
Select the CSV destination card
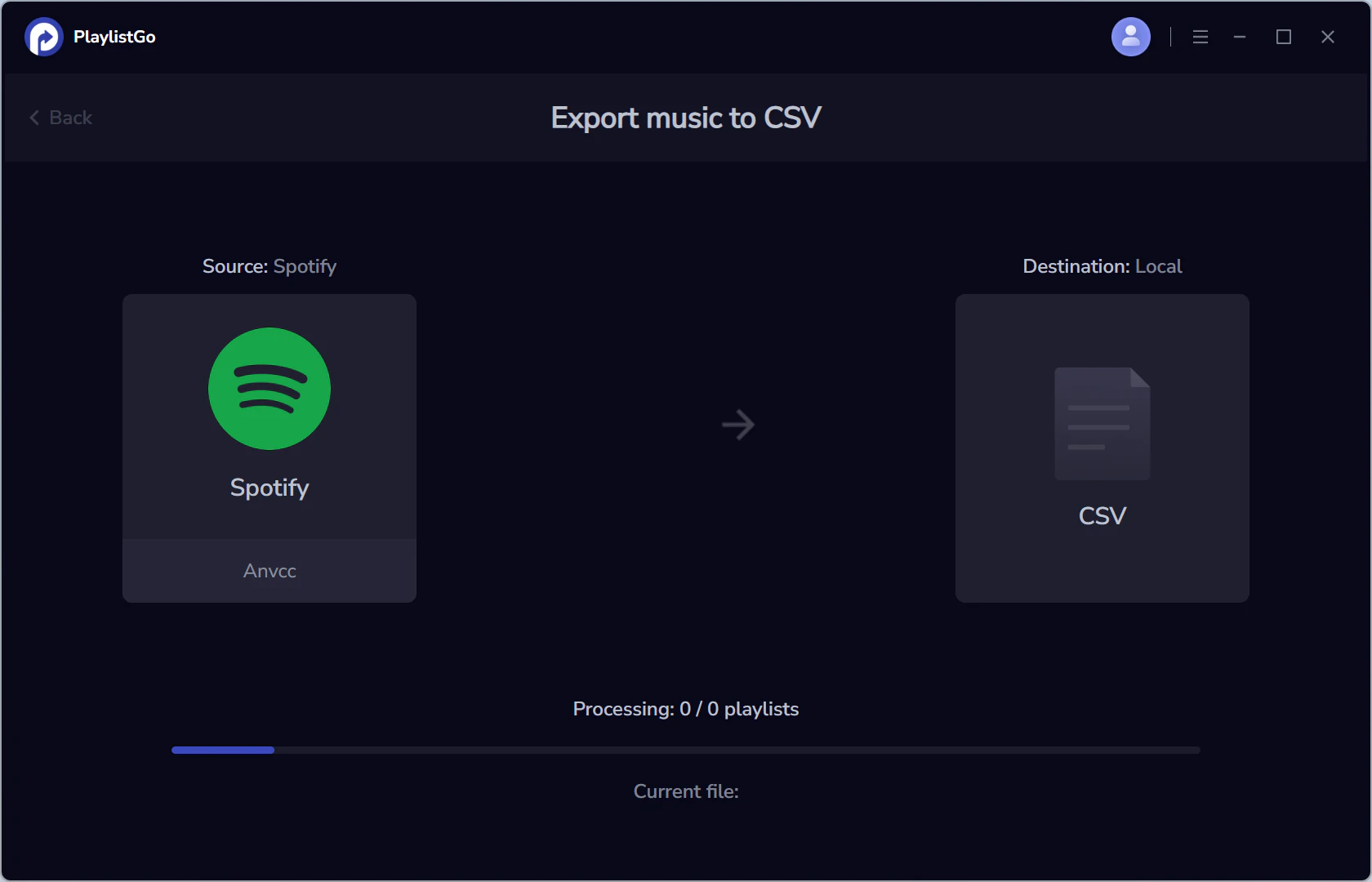point(1102,448)
